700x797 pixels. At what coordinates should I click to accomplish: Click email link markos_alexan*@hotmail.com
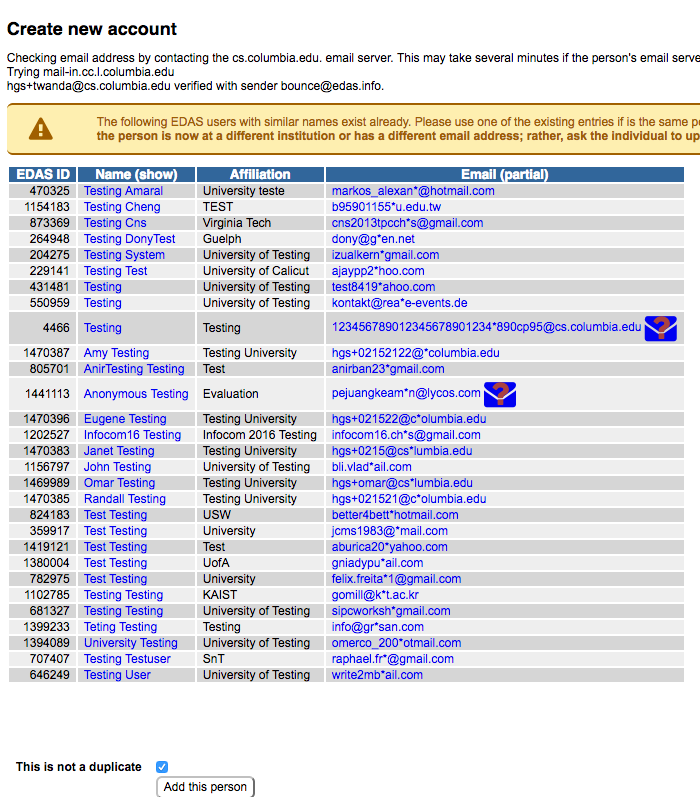coord(413,191)
